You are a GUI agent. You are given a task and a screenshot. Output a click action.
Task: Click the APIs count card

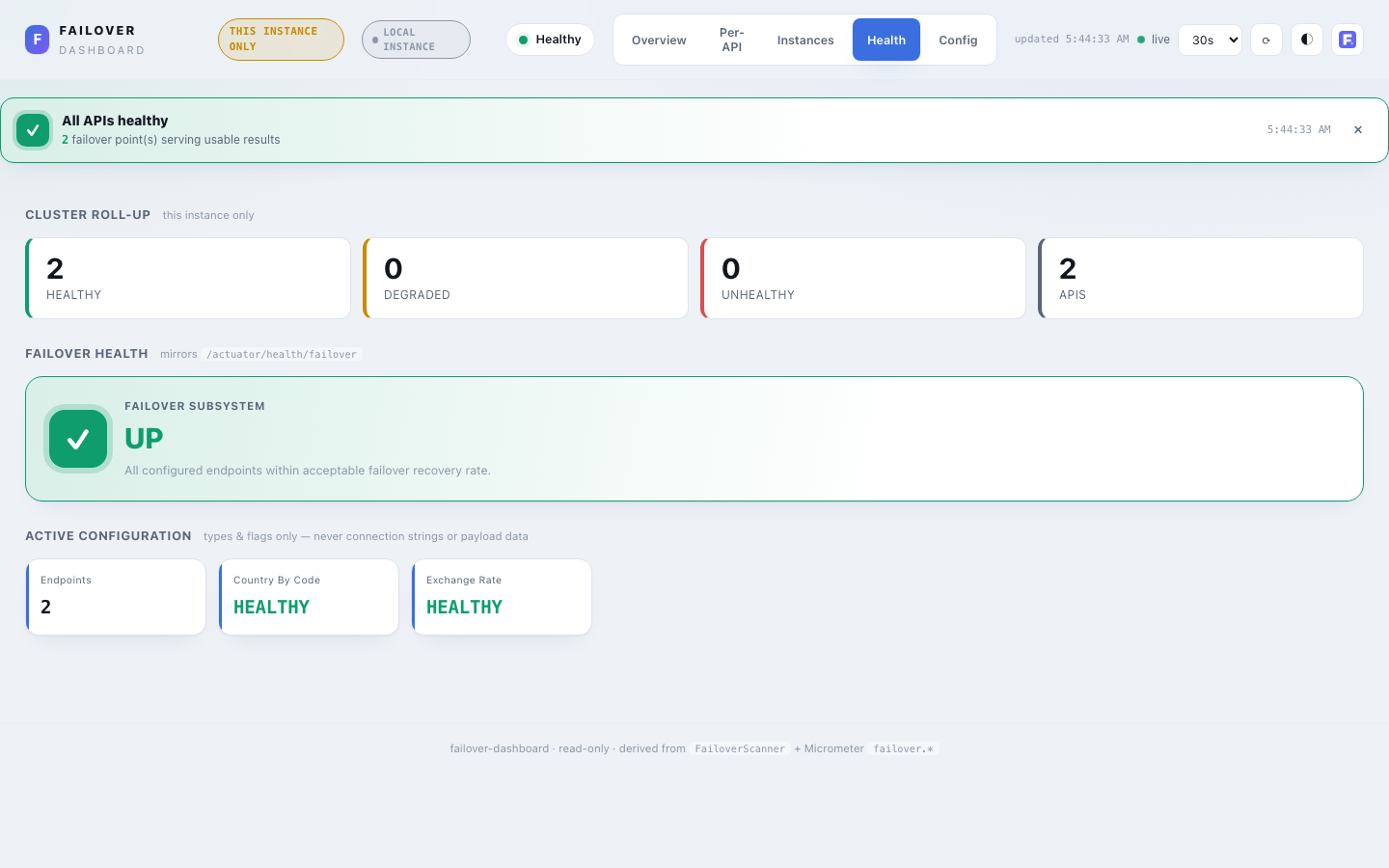click(x=1201, y=278)
